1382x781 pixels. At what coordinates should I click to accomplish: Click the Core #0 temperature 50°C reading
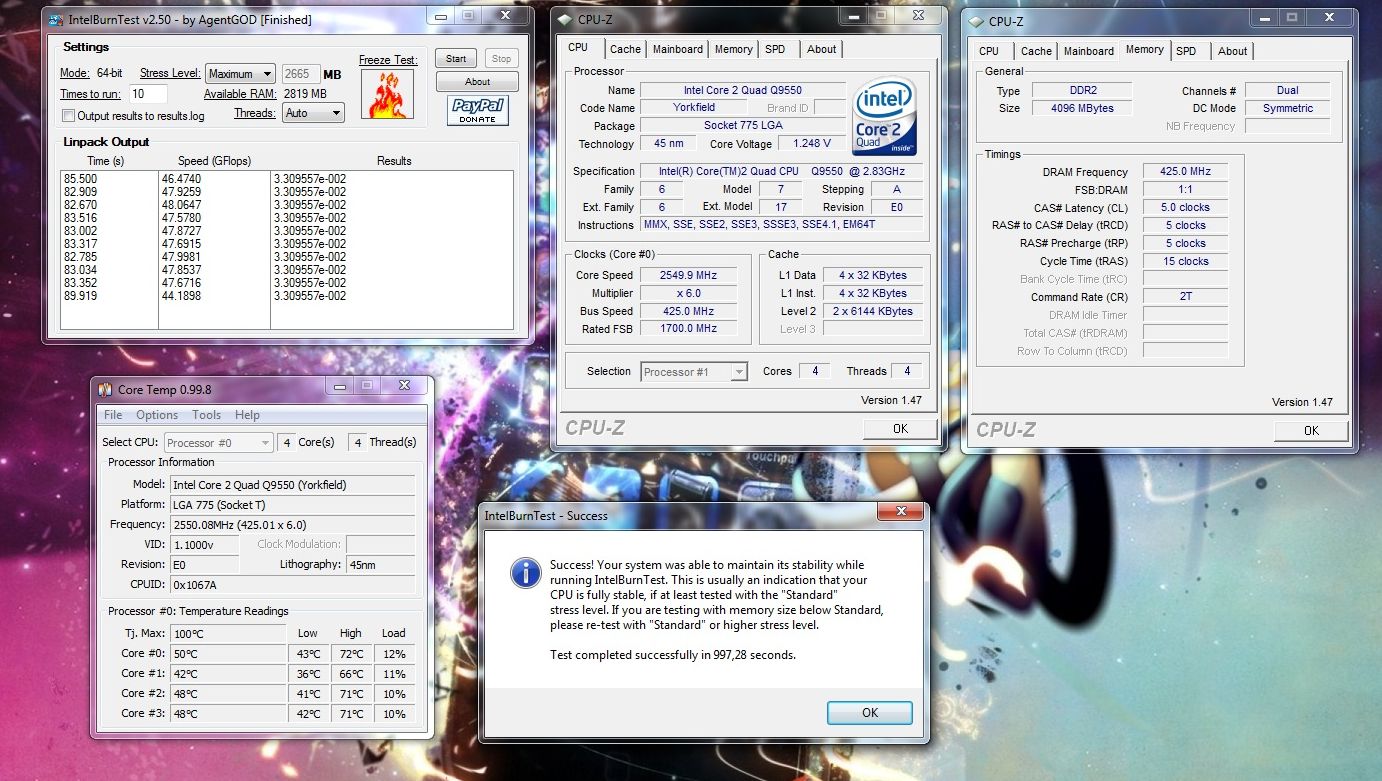(x=227, y=654)
